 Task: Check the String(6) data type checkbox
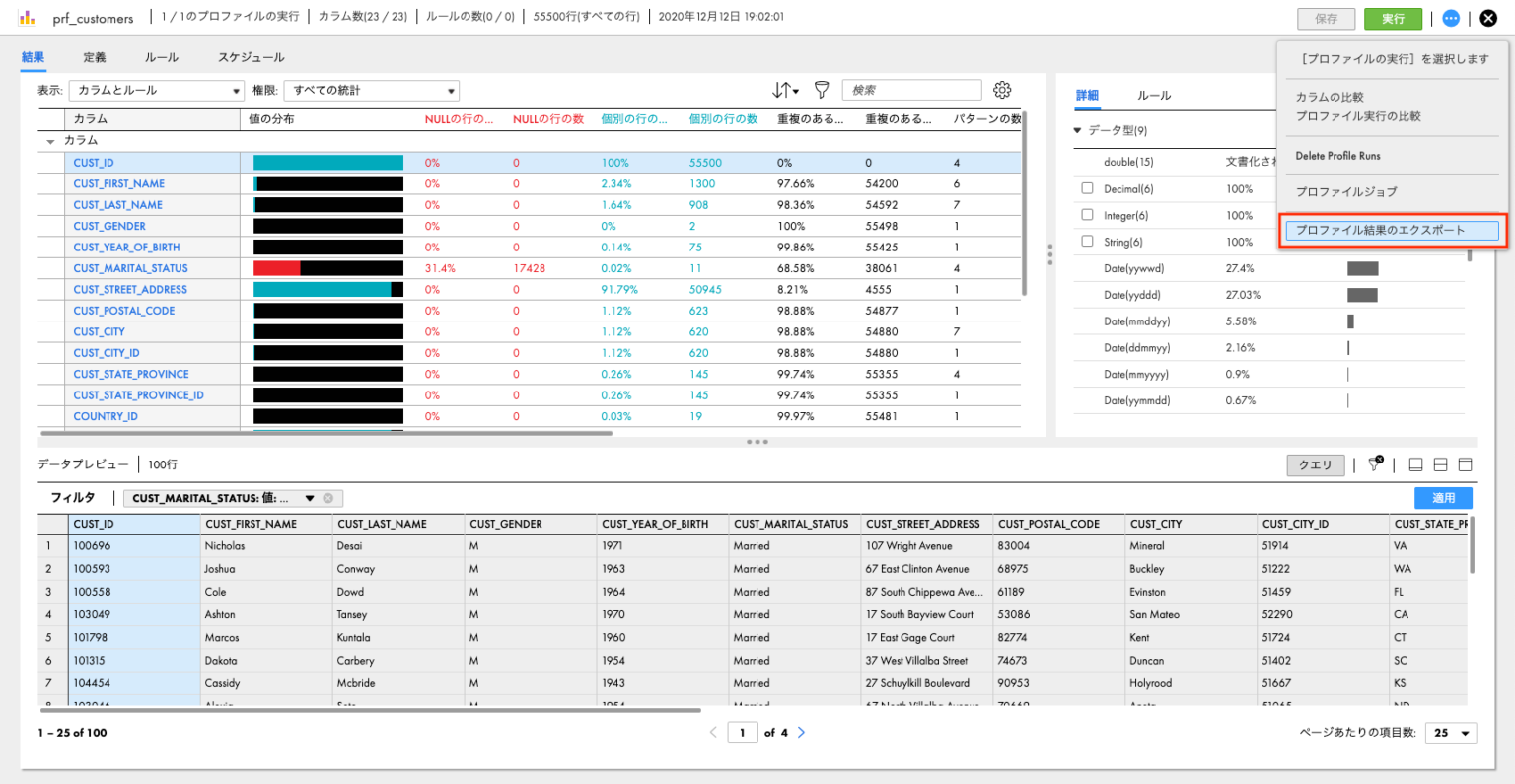click(1088, 242)
